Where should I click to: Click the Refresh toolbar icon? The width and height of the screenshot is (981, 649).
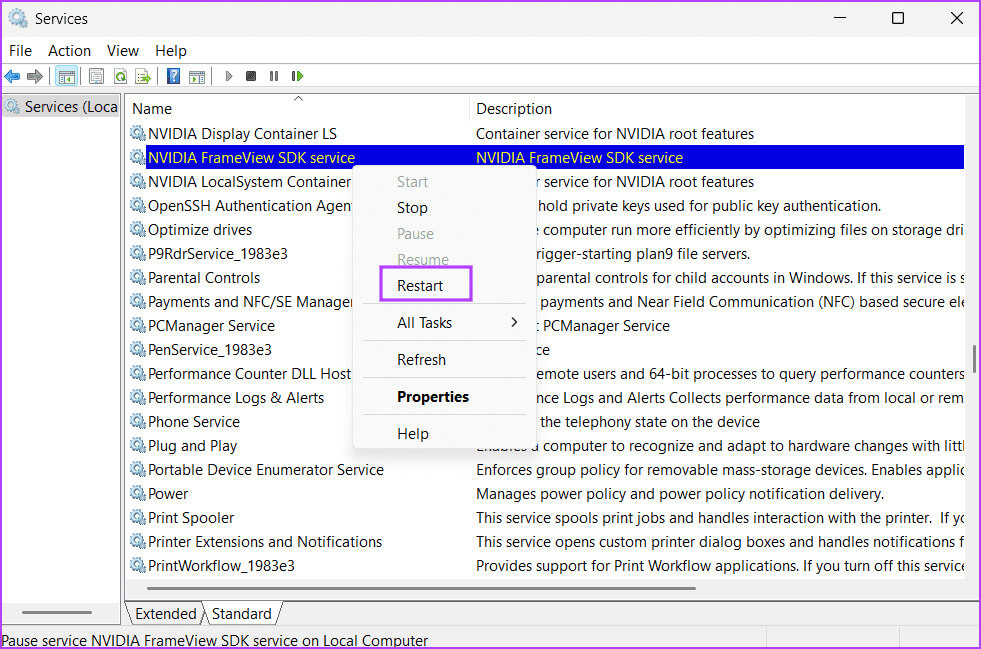coord(120,76)
